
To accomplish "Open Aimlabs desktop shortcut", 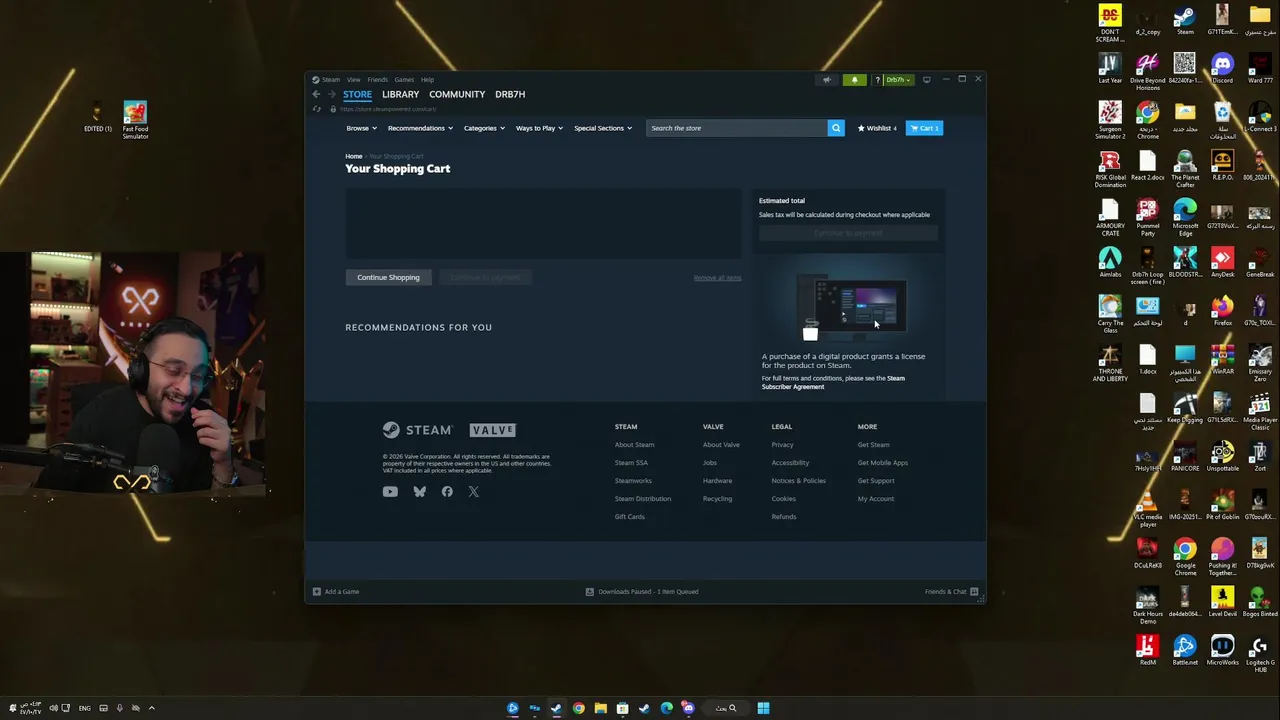I will point(1110,263).
